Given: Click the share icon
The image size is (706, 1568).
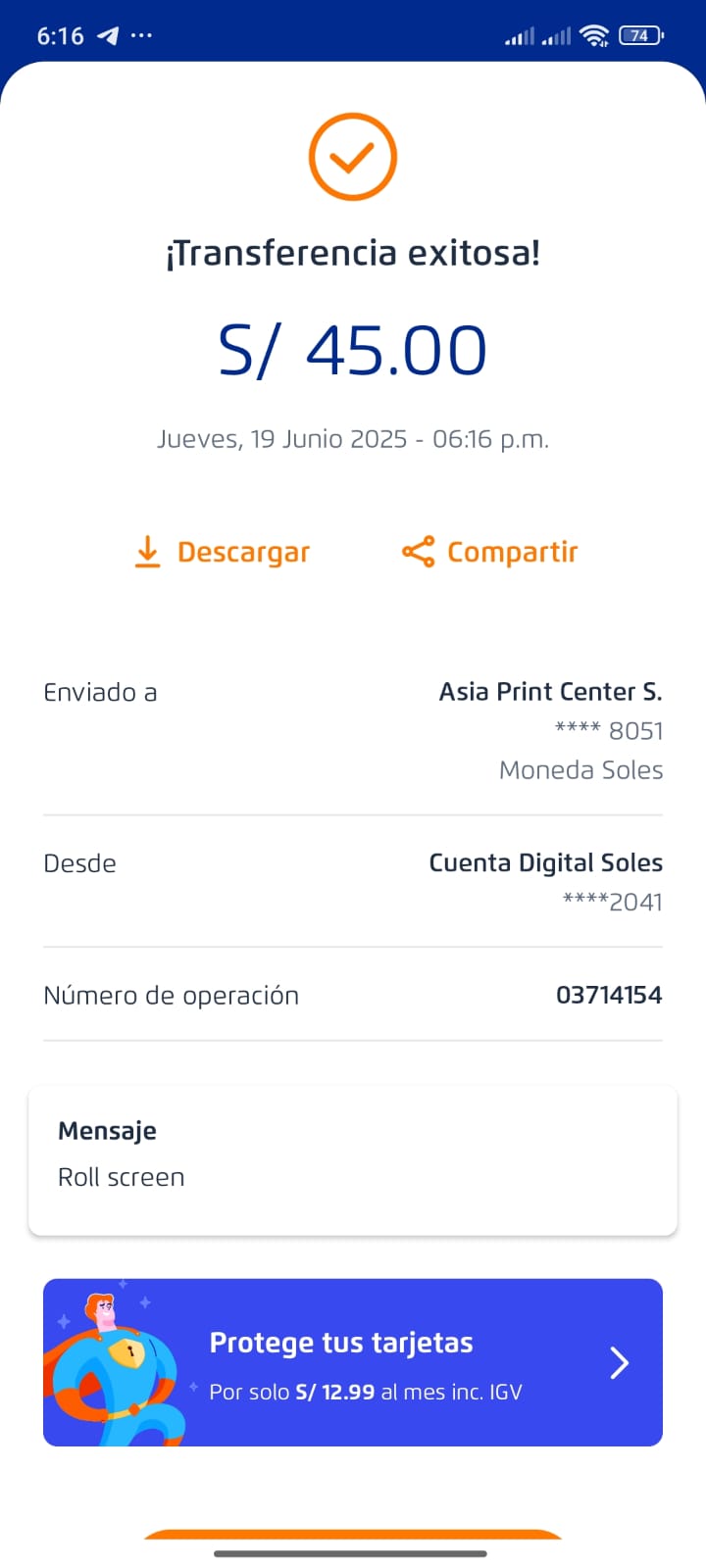Looking at the screenshot, I should [418, 552].
